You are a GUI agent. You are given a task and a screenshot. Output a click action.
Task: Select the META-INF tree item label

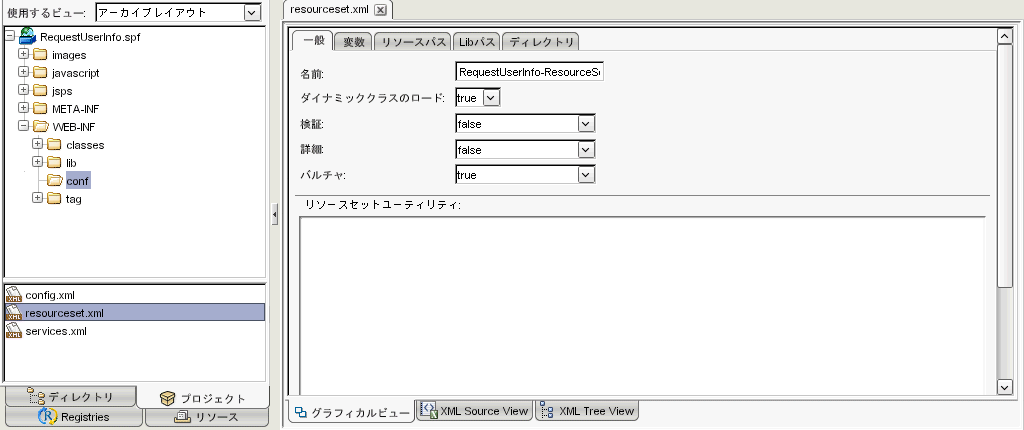click(76, 108)
